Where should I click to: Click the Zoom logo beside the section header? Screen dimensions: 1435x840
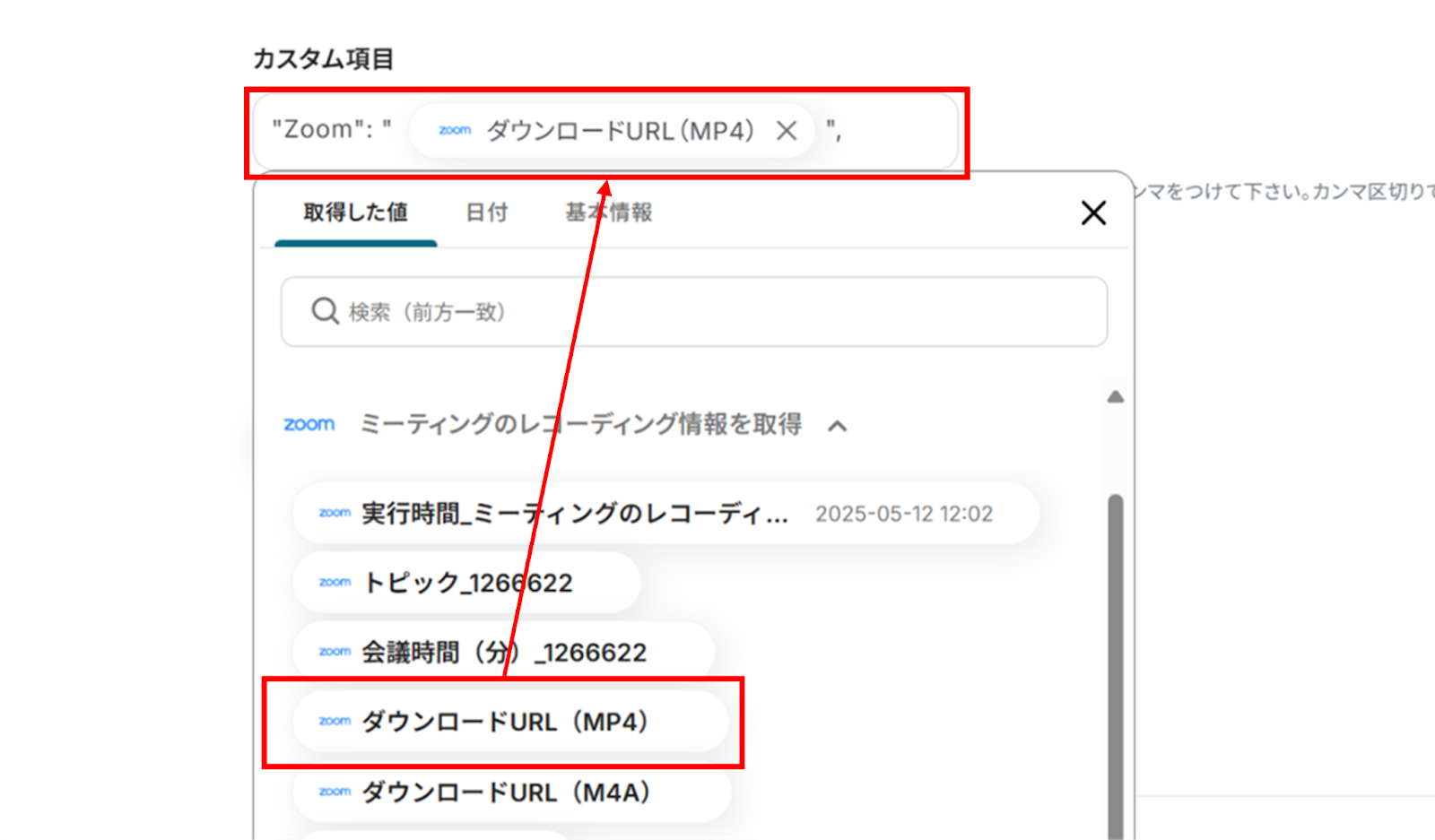[x=309, y=424]
